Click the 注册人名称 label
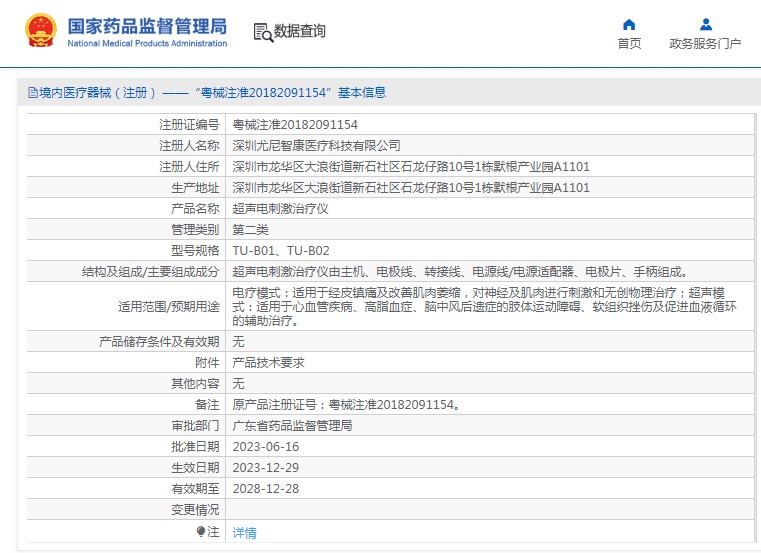Screen dimensions: 761x553 click(x=189, y=146)
